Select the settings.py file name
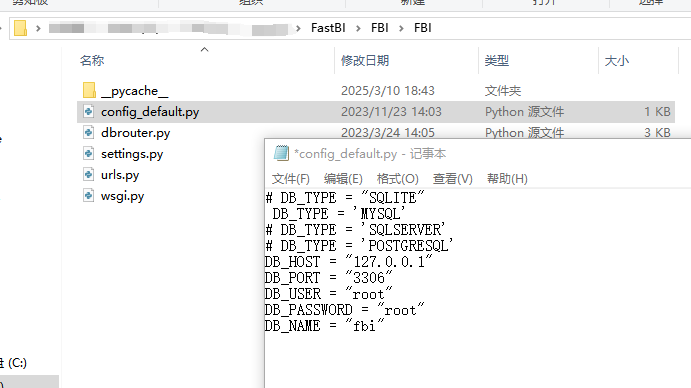 132,154
